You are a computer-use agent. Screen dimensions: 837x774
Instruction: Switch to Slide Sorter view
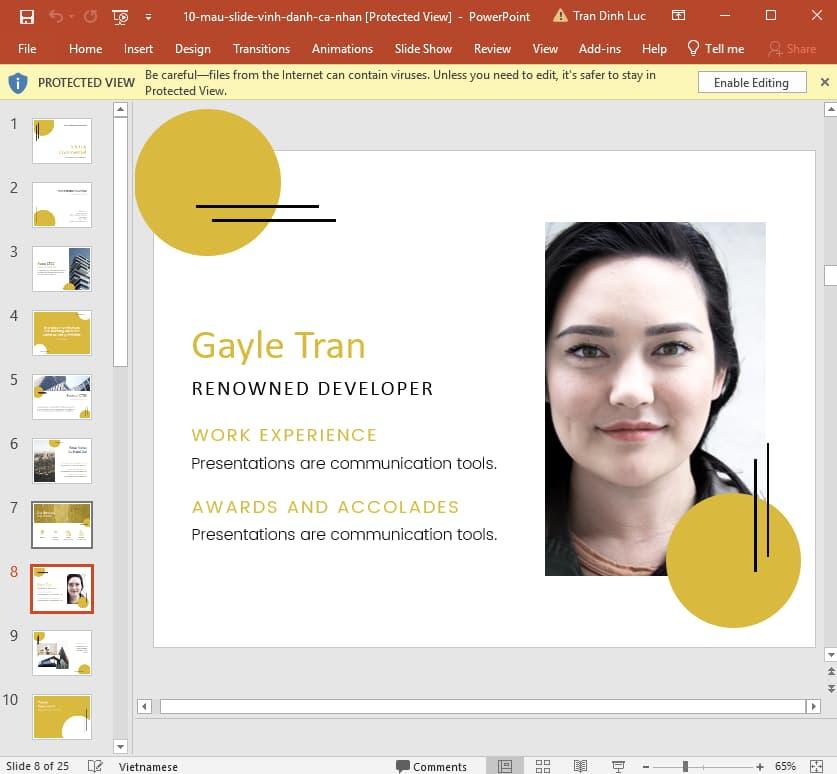pos(543,766)
